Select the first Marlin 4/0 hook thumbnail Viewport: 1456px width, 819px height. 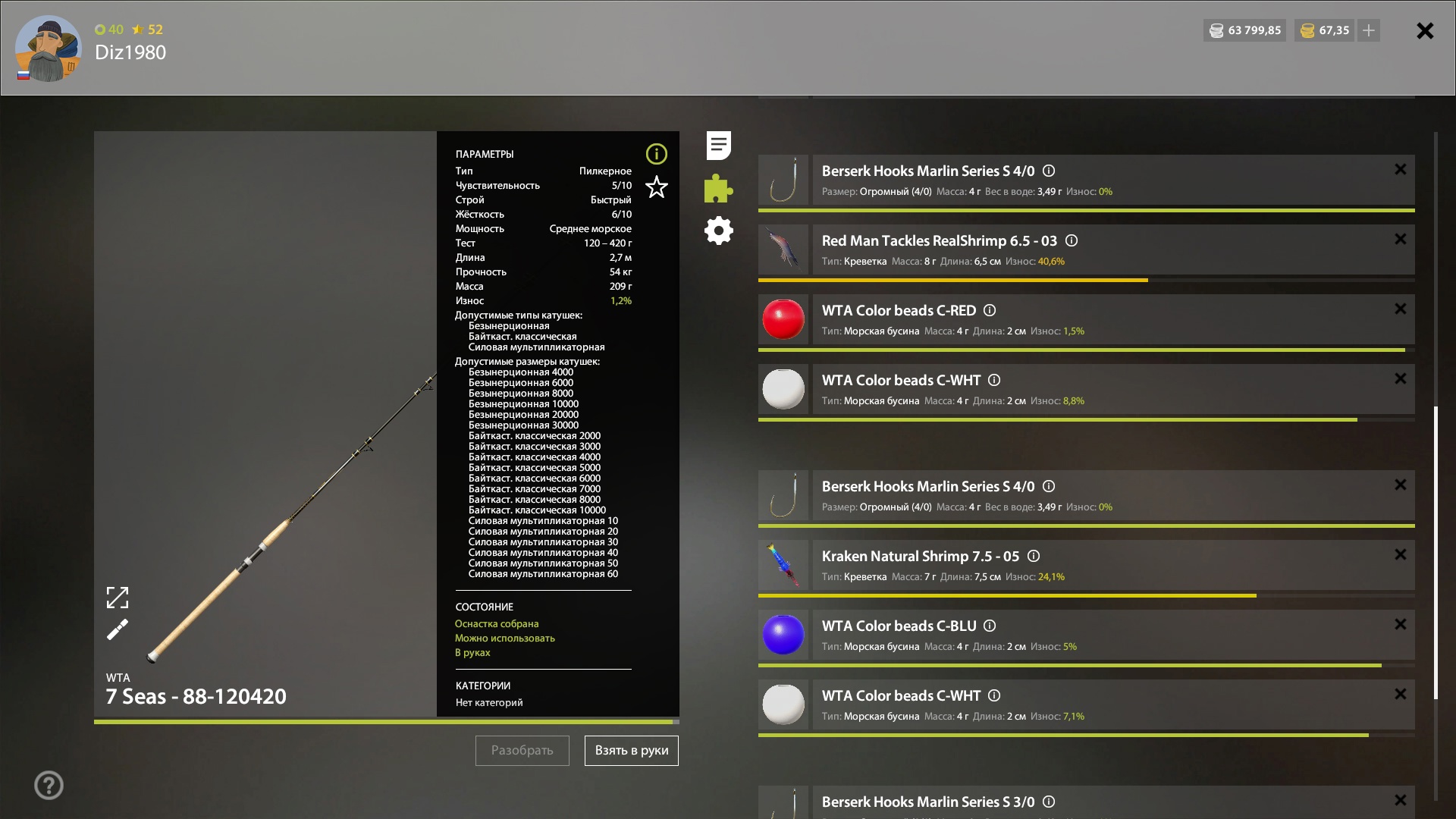(x=783, y=180)
